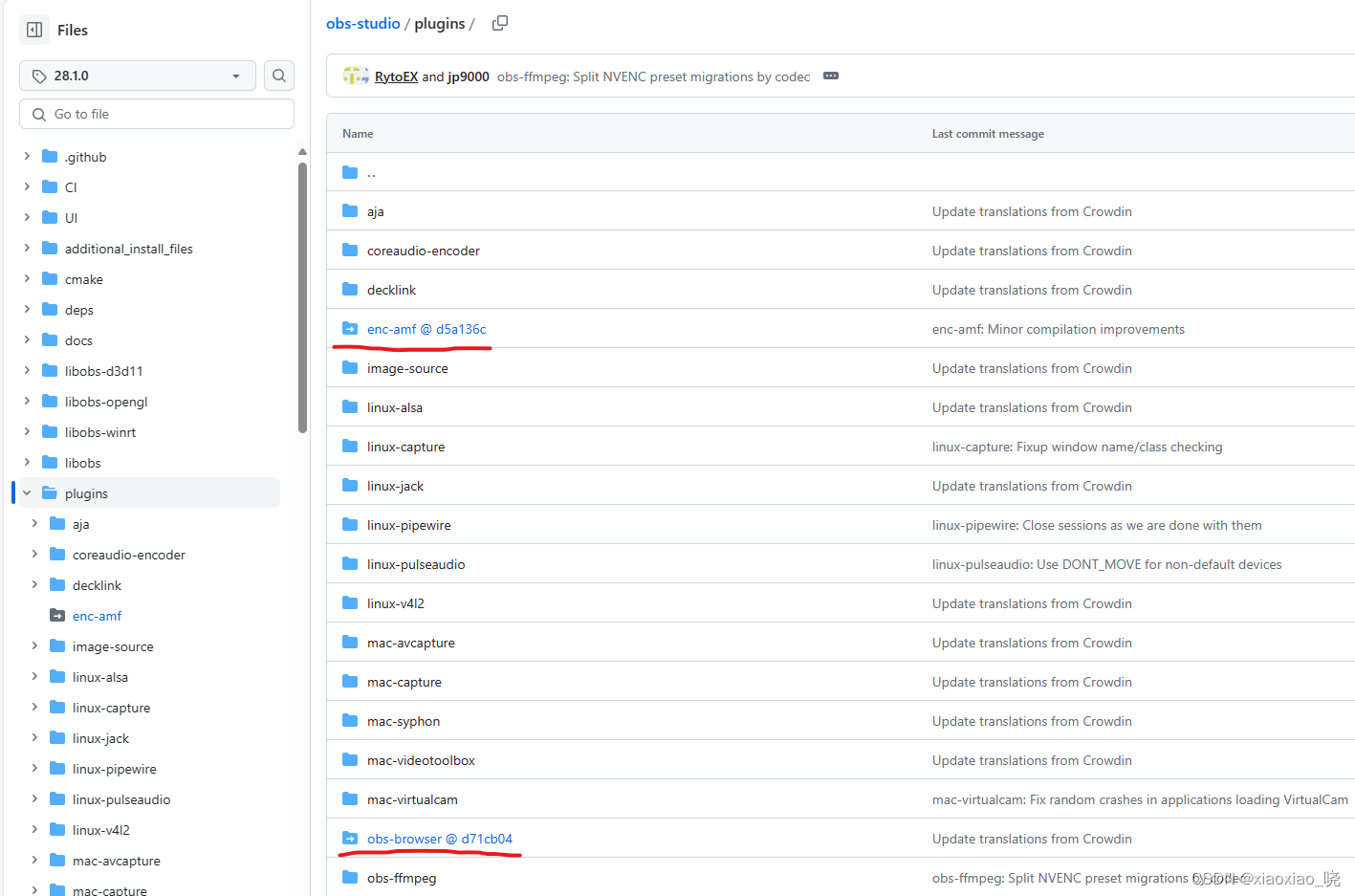Image resolution: width=1355 pixels, height=896 pixels.
Task: Click the docs folder icon in tree
Action: (x=50, y=339)
